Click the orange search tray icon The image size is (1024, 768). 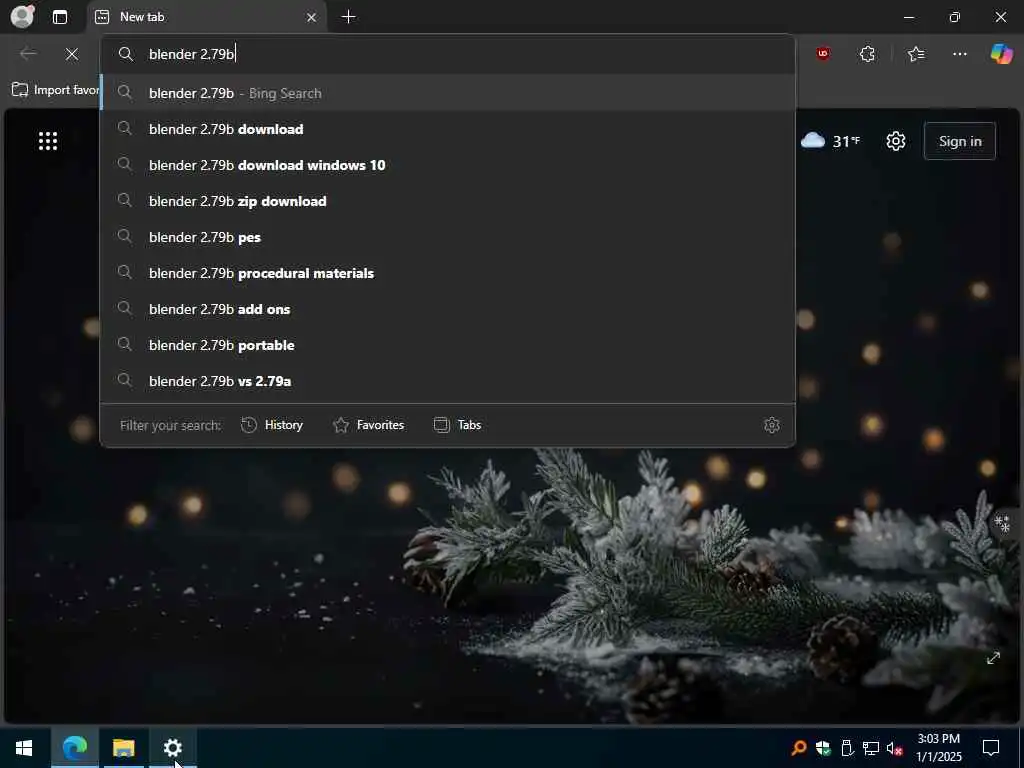[798, 748]
